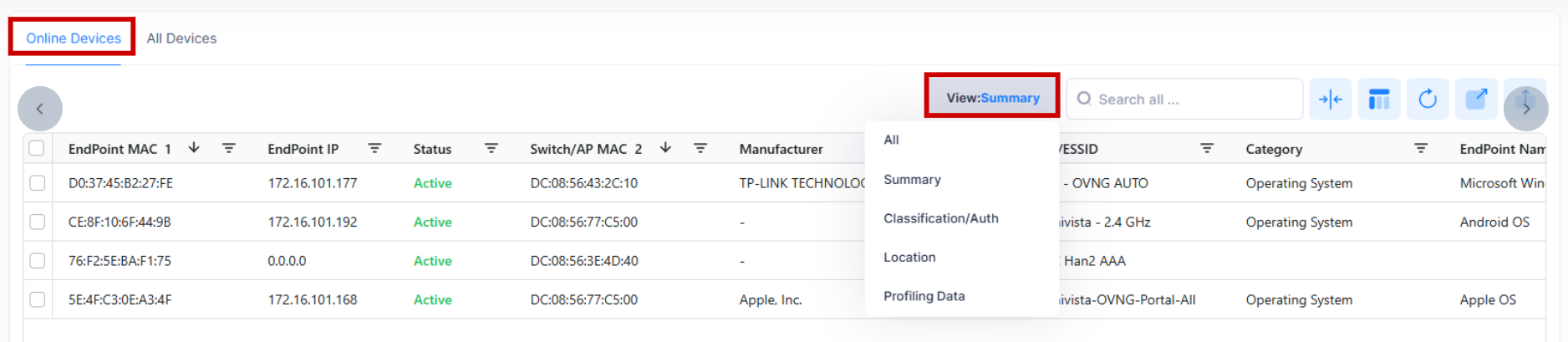Open Status column filter icon

(491, 148)
